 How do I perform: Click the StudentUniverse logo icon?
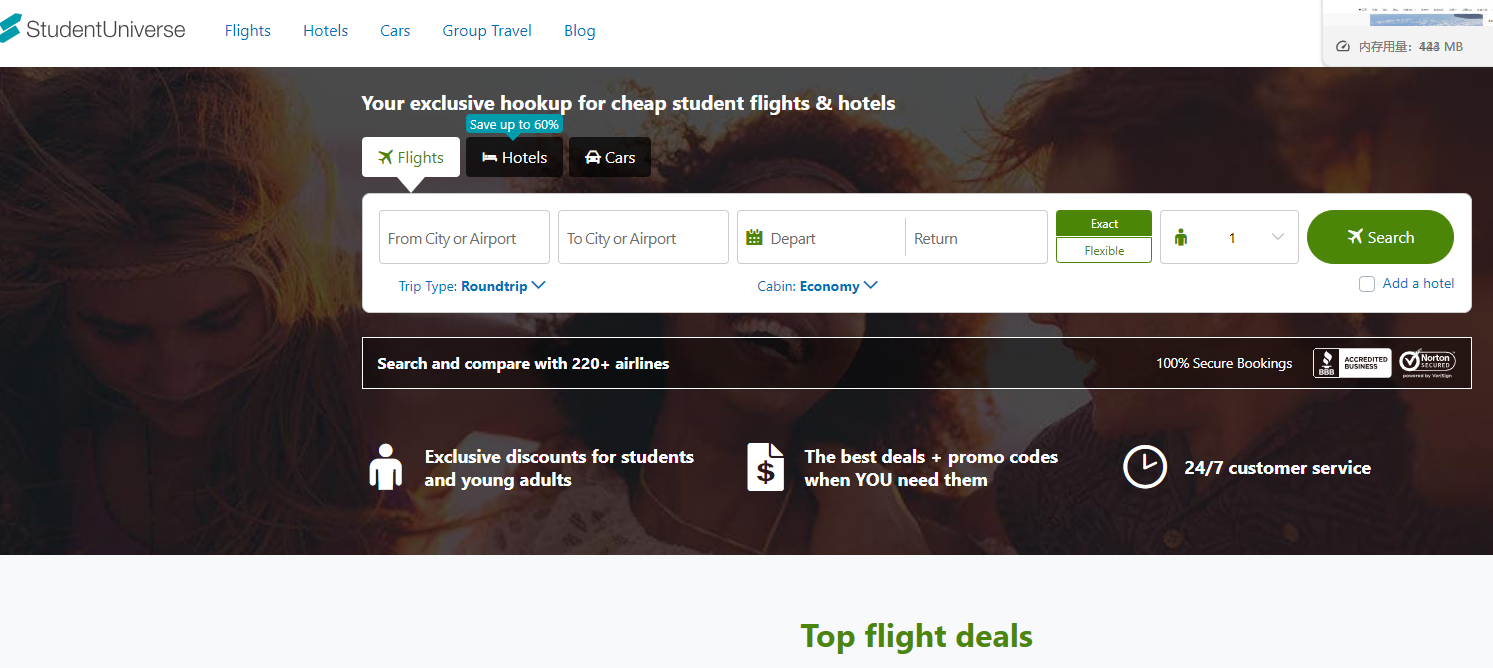pyautogui.click(x=9, y=29)
